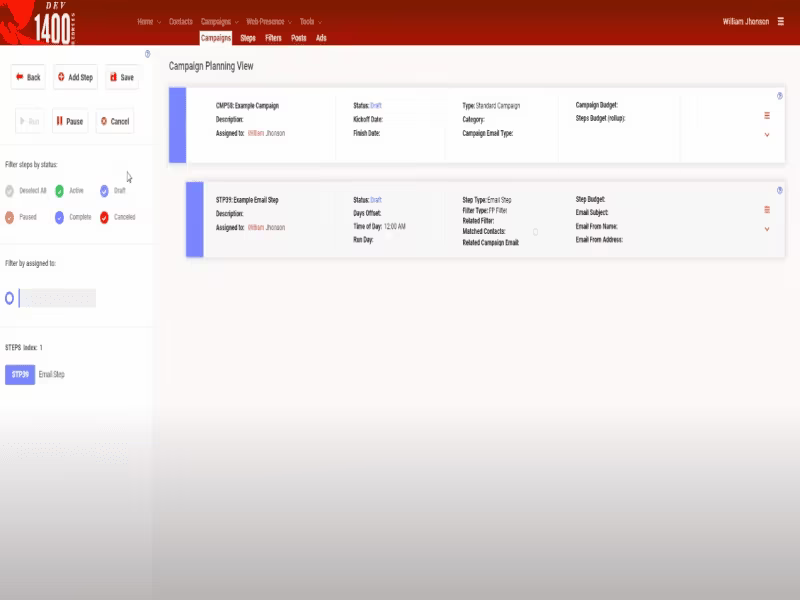This screenshot has height=600, width=800.
Task: Open the help icon above the sidebar buttons
Action: tap(147, 54)
